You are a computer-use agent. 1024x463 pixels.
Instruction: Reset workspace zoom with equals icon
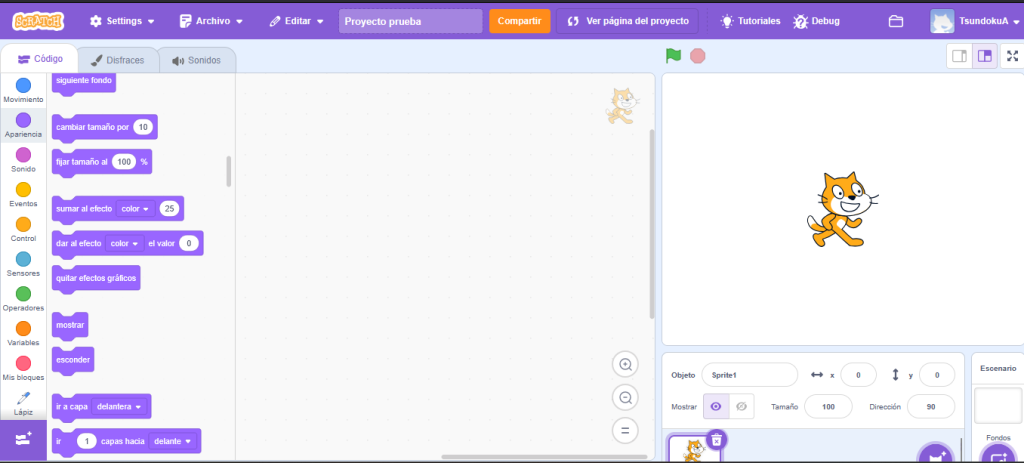[x=625, y=430]
